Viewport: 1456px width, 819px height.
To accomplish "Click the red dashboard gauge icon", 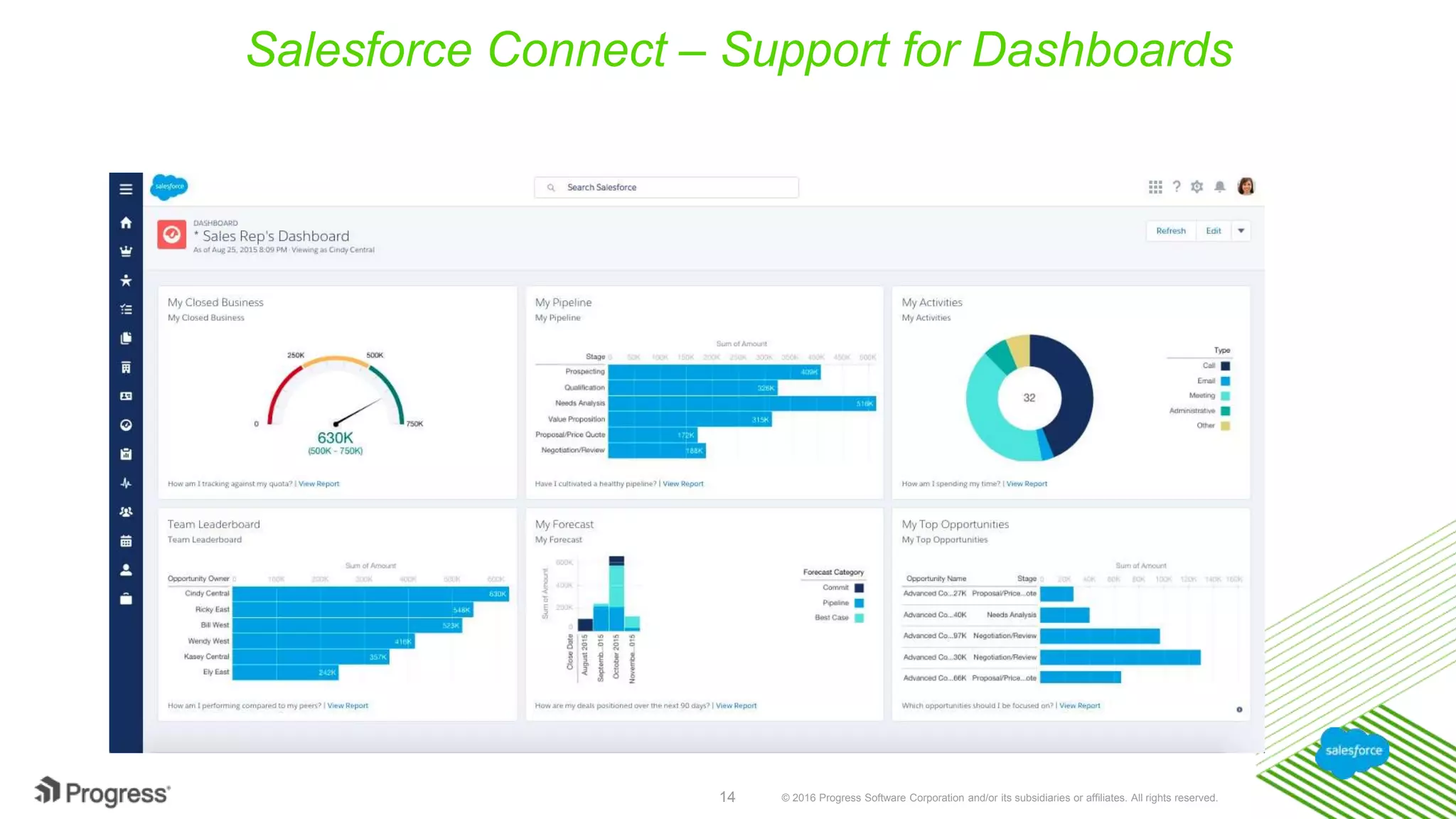I will pos(171,235).
